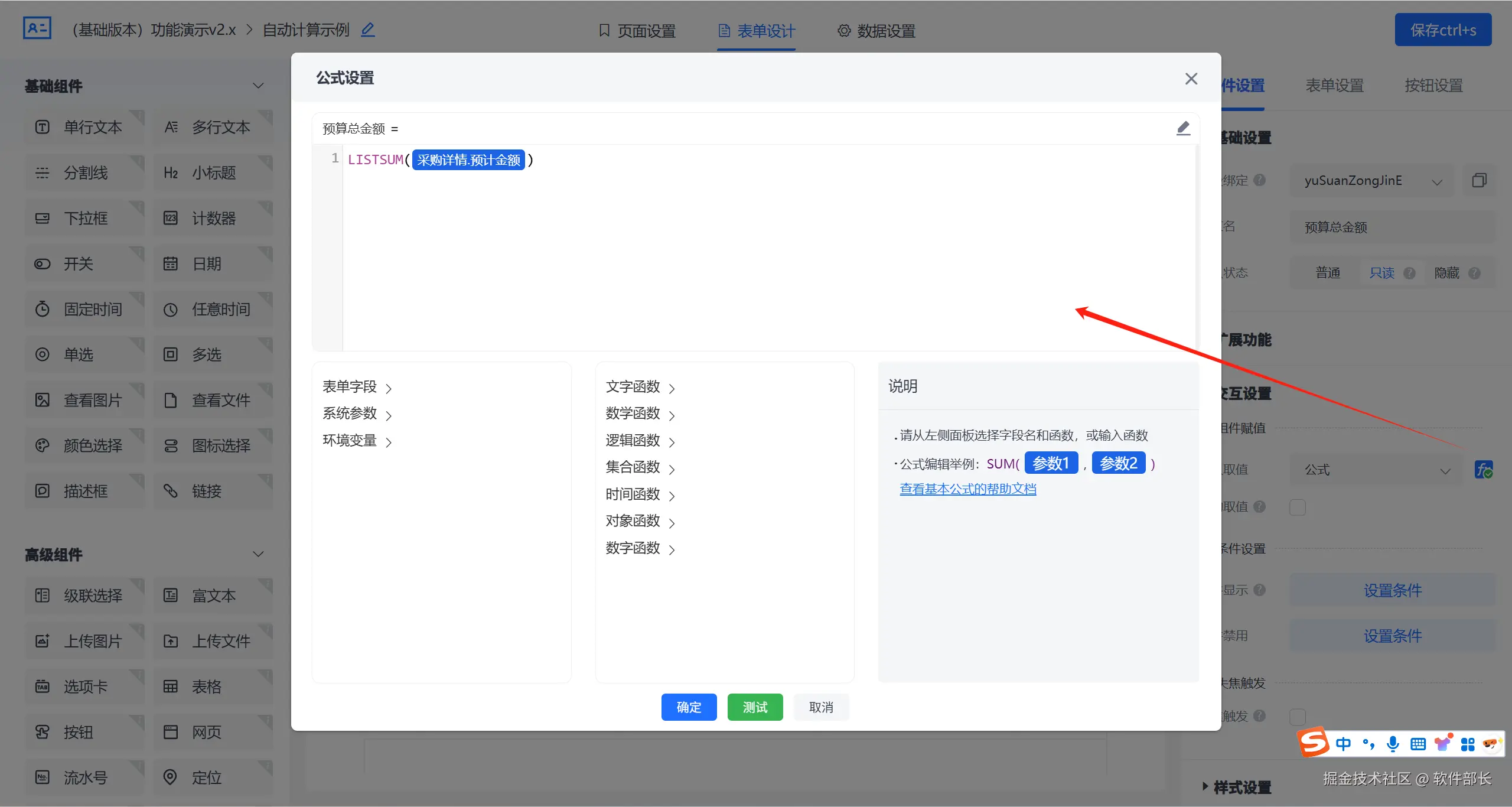Viewport: 1512px width, 807px height.
Task: Open 查看基本公式的帮助文档 link
Action: click(x=967, y=489)
